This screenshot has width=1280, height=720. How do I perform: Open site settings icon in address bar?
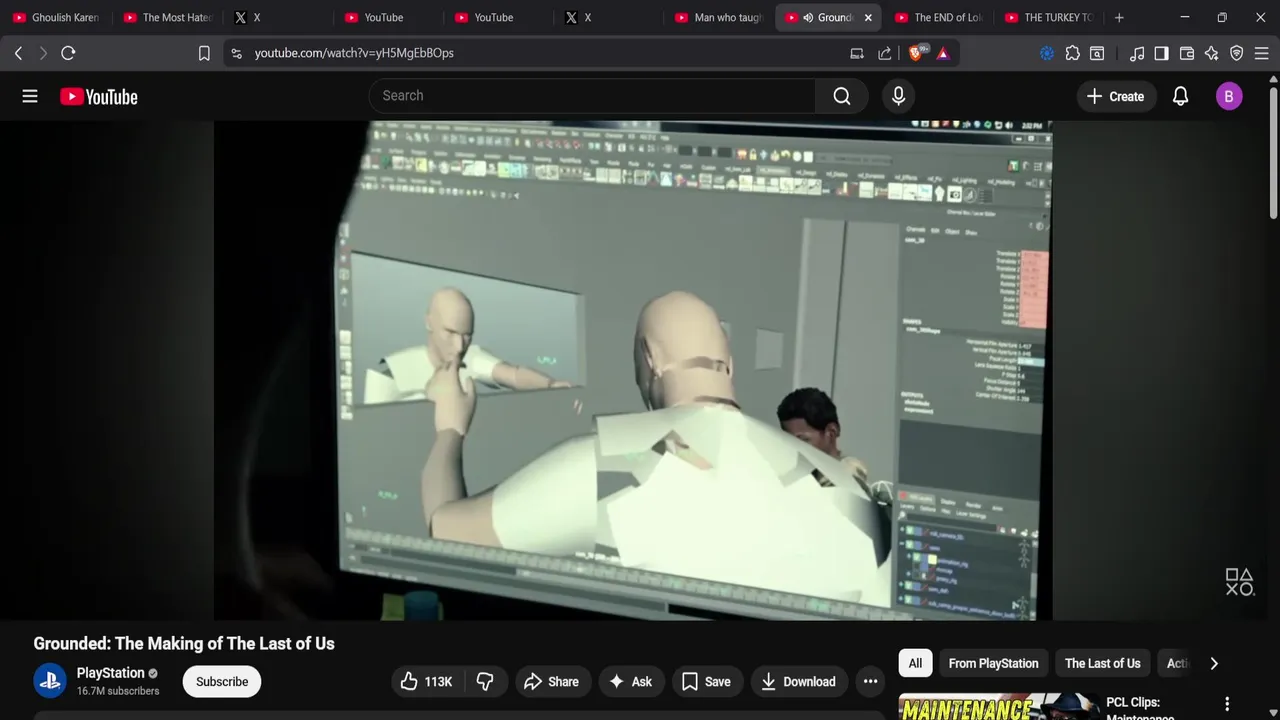click(236, 53)
